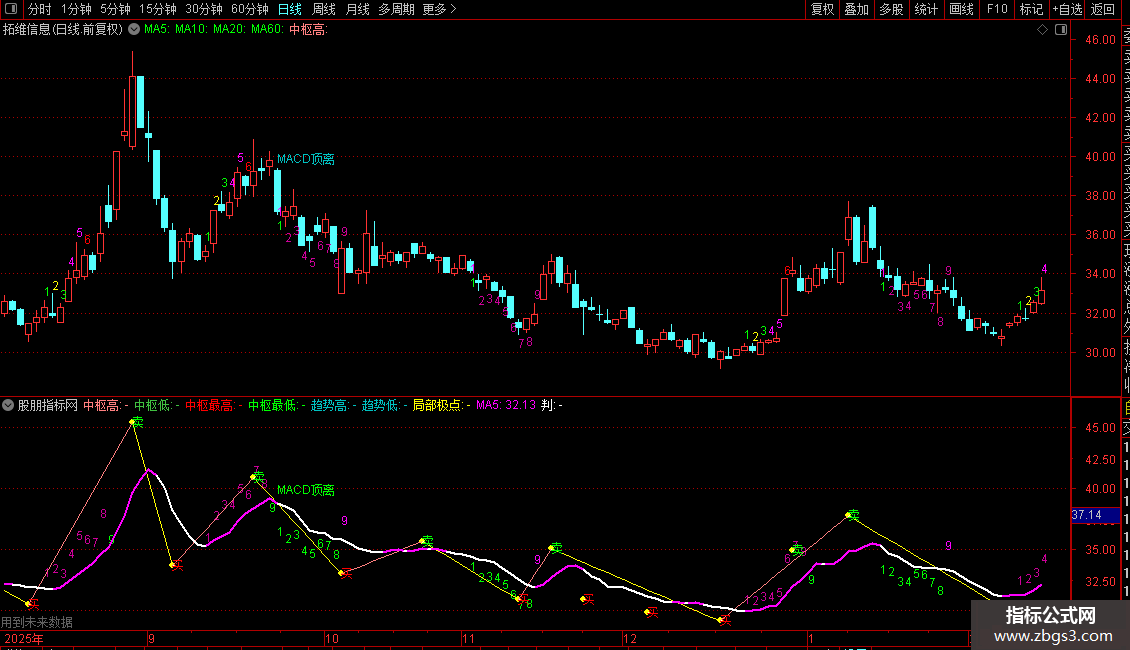Click the 37.14 price label on the sub-chart axis
This screenshot has width=1130, height=650.
[1086, 515]
